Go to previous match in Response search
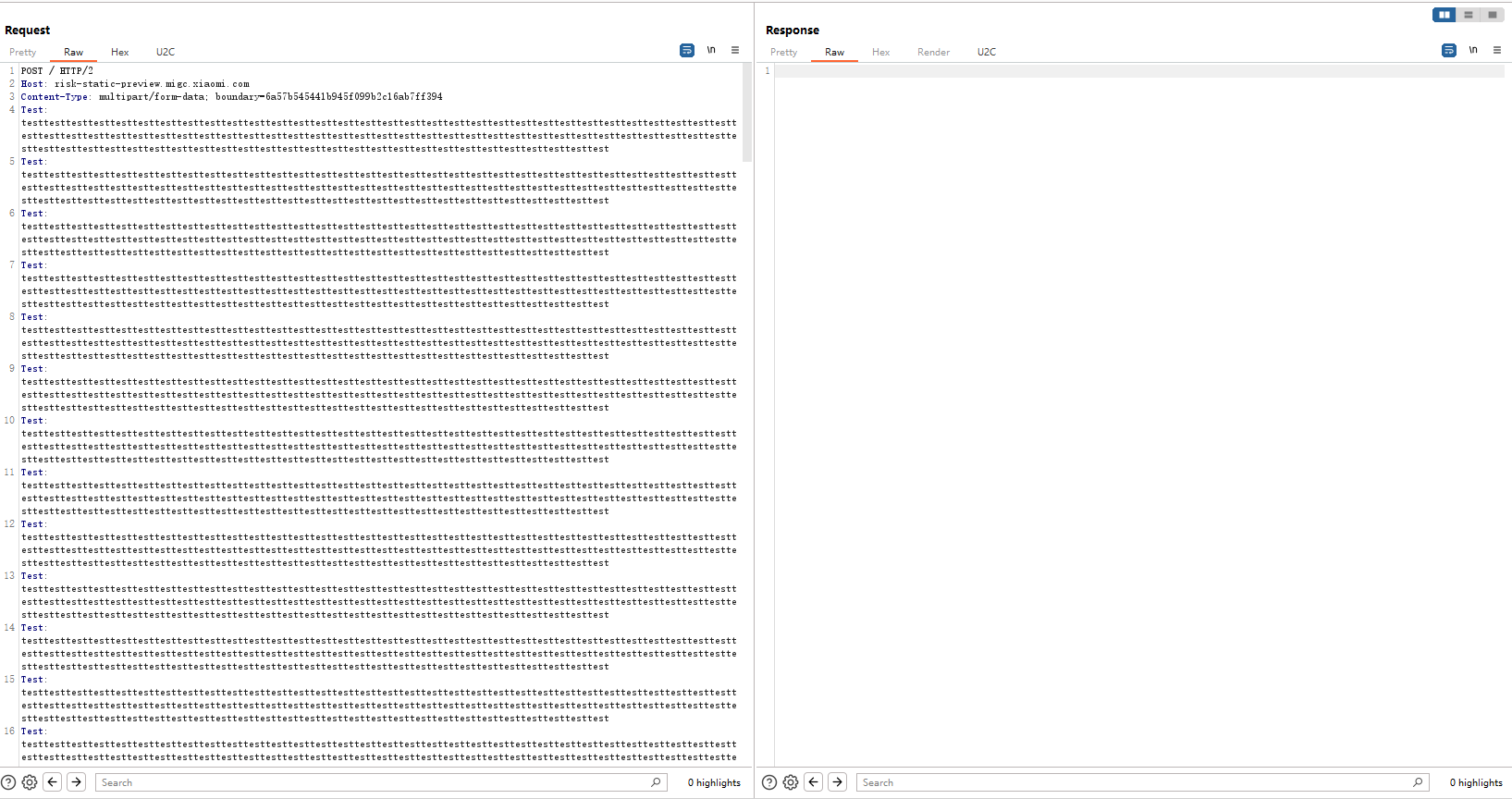Screen dimensions: 1512x799 [814, 782]
